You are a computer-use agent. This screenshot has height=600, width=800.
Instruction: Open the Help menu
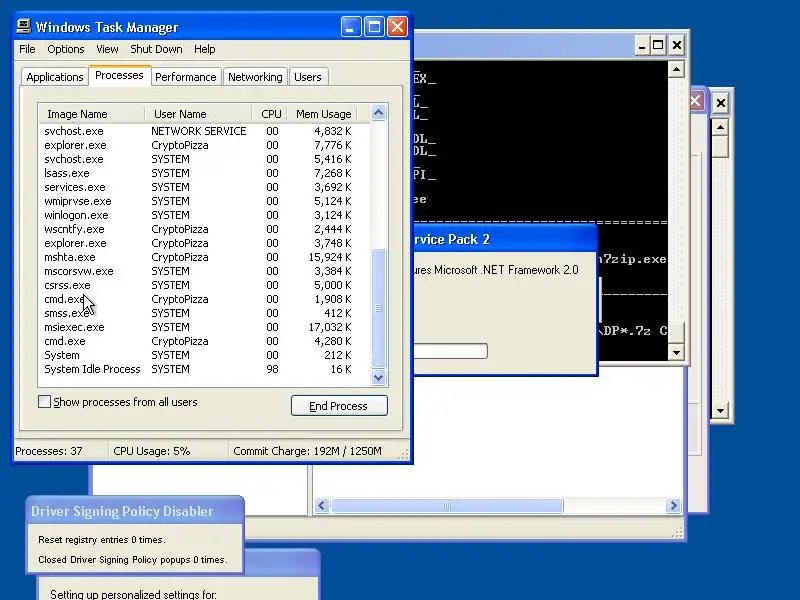click(205, 49)
